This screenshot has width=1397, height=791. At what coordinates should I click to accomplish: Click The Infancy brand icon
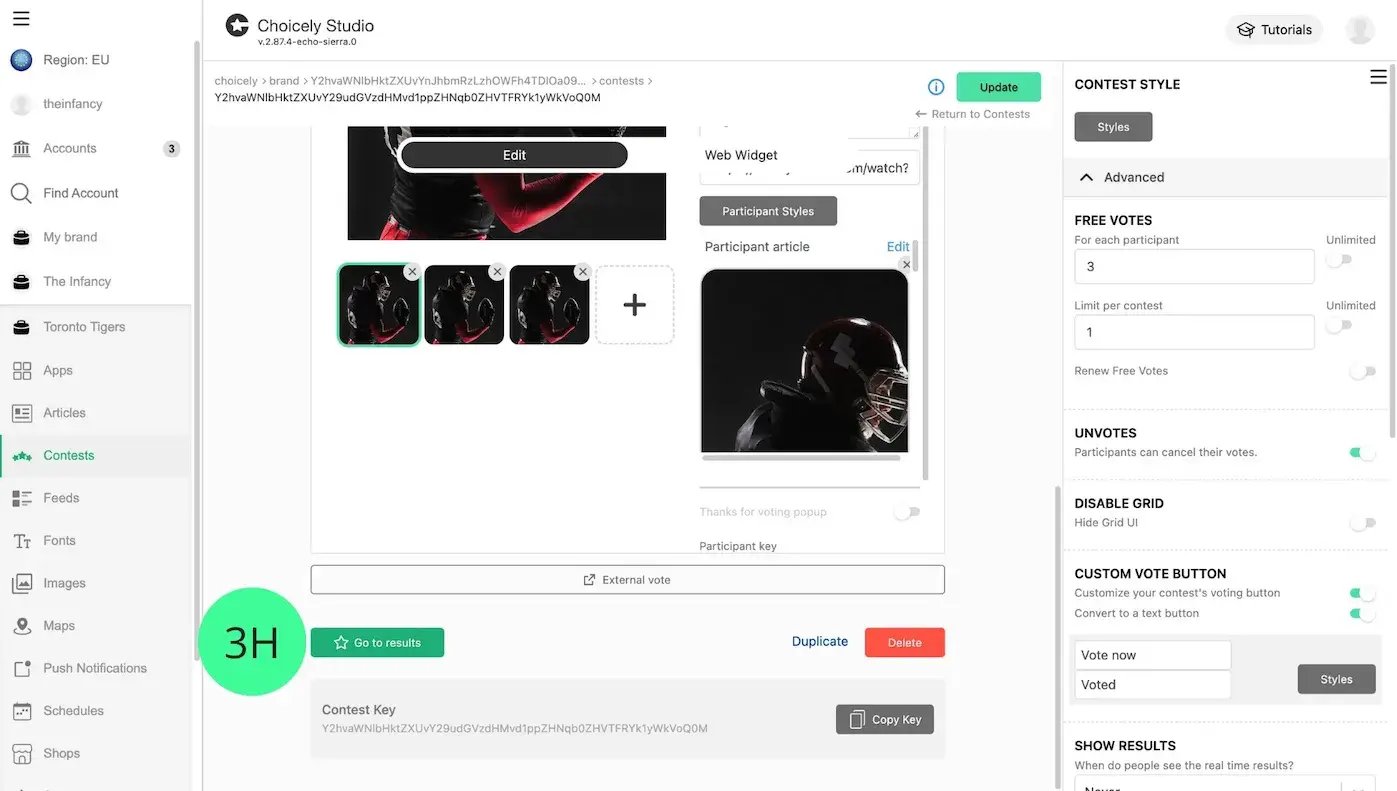click(21, 282)
